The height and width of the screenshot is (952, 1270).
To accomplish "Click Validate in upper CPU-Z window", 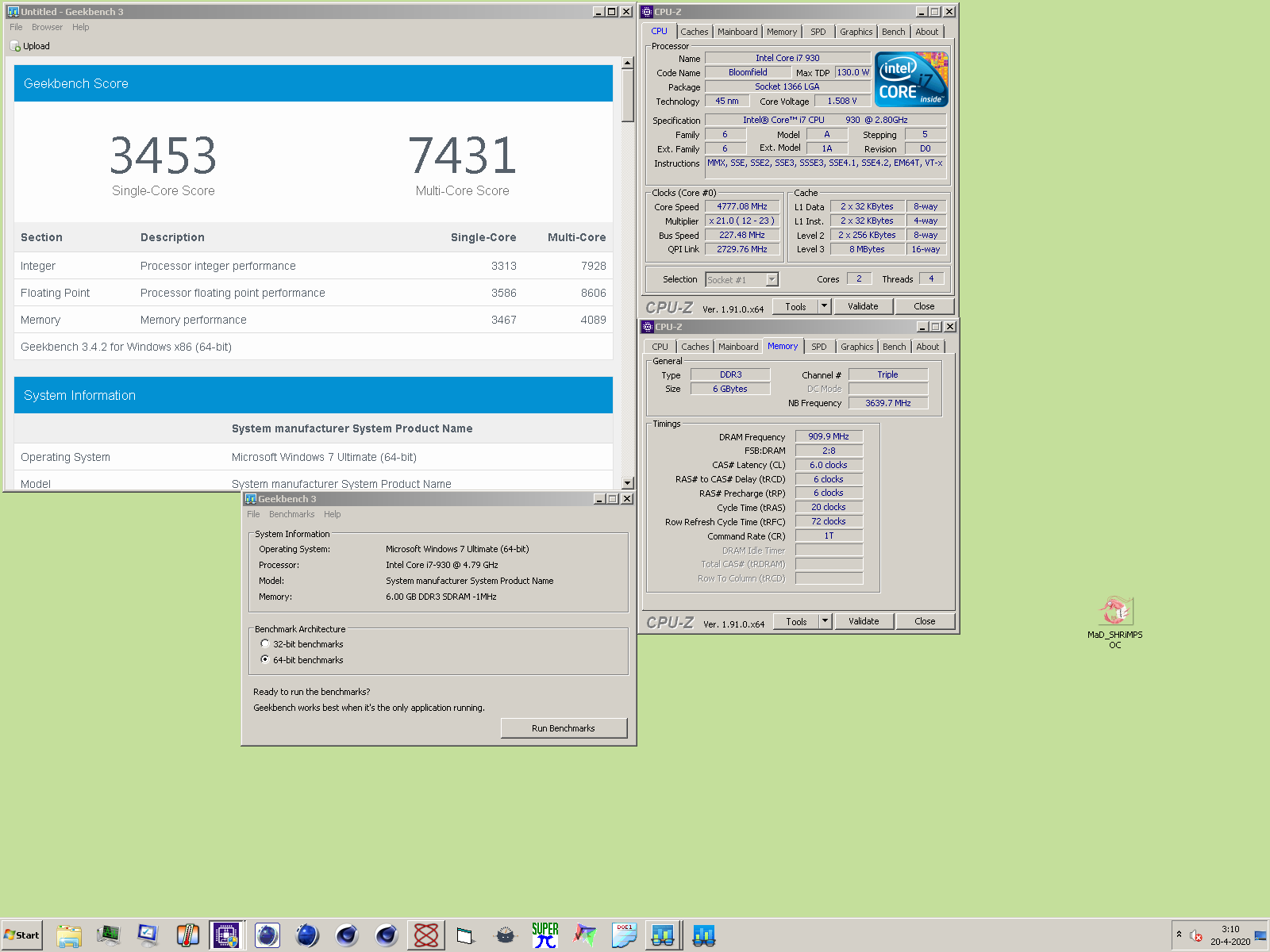I will click(863, 306).
